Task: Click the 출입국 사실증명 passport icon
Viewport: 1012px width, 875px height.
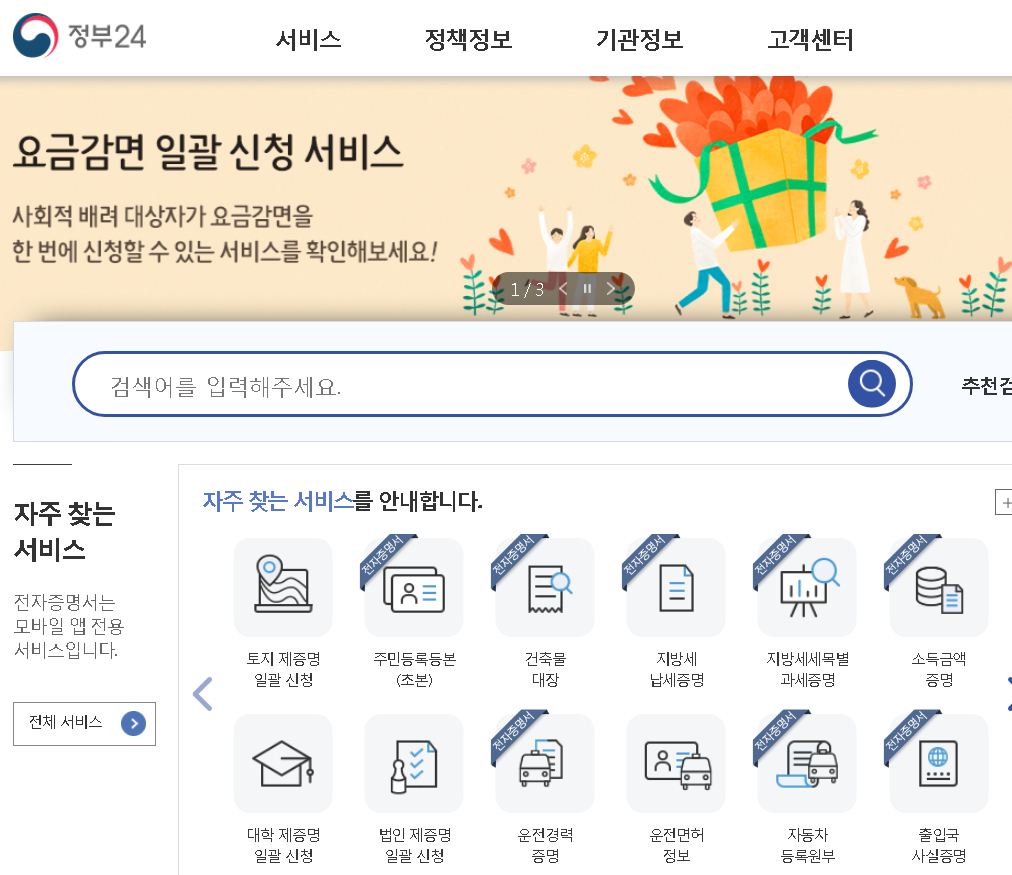Action: [x=937, y=762]
